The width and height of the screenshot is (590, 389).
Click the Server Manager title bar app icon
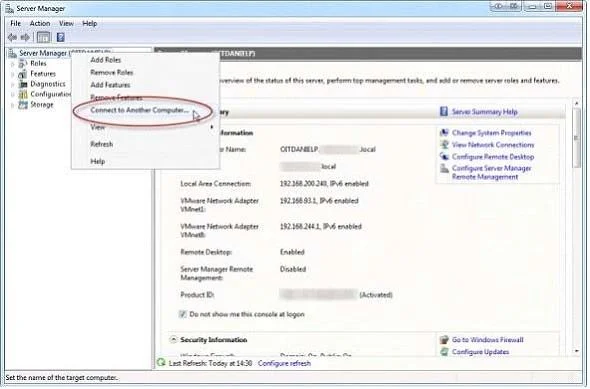point(9,8)
